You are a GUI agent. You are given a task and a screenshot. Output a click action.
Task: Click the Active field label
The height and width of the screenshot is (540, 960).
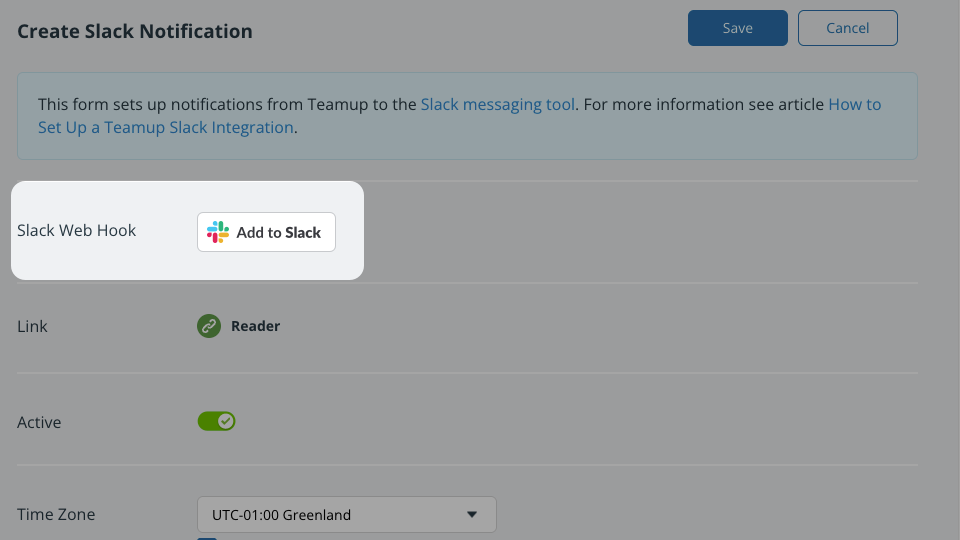pyautogui.click(x=39, y=422)
